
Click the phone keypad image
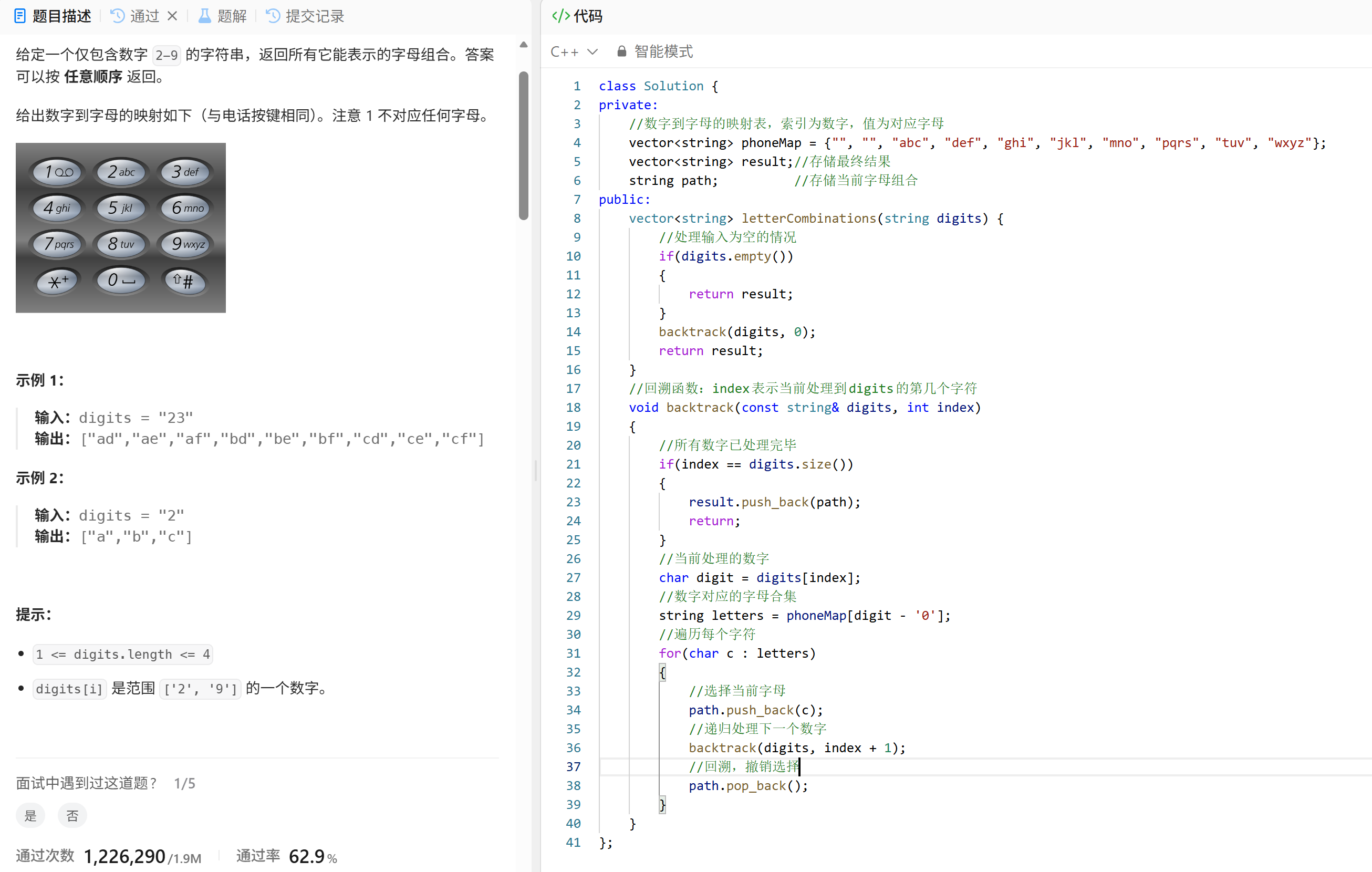click(121, 227)
